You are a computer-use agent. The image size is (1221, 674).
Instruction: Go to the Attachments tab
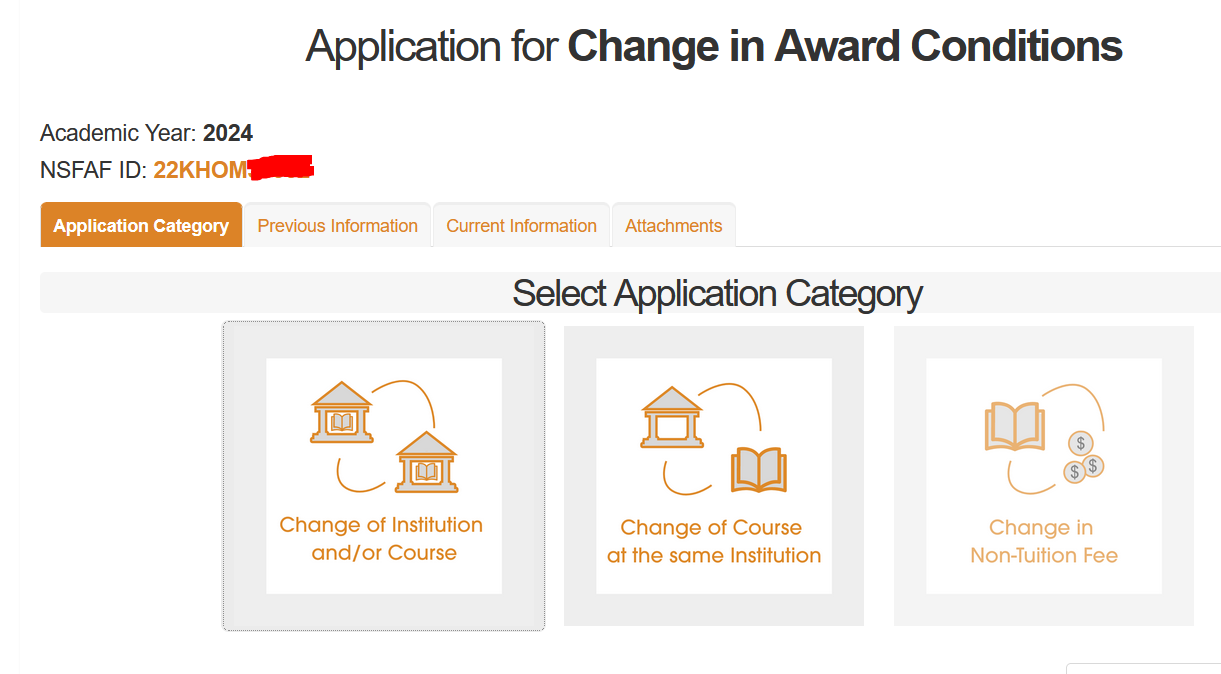pyautogui.click(x=673, y=226)
